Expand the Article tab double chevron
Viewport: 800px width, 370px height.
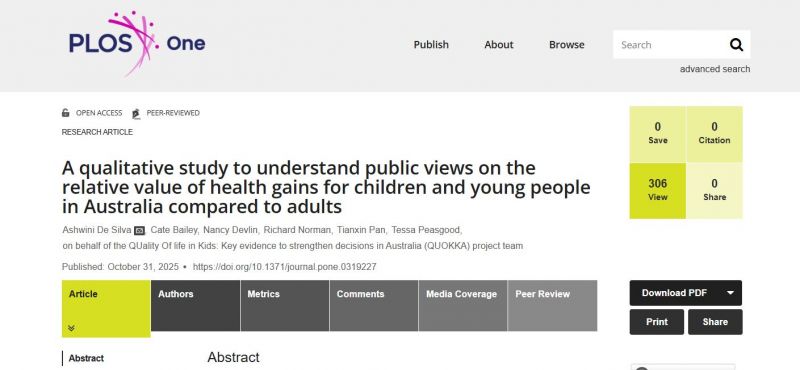71,328
